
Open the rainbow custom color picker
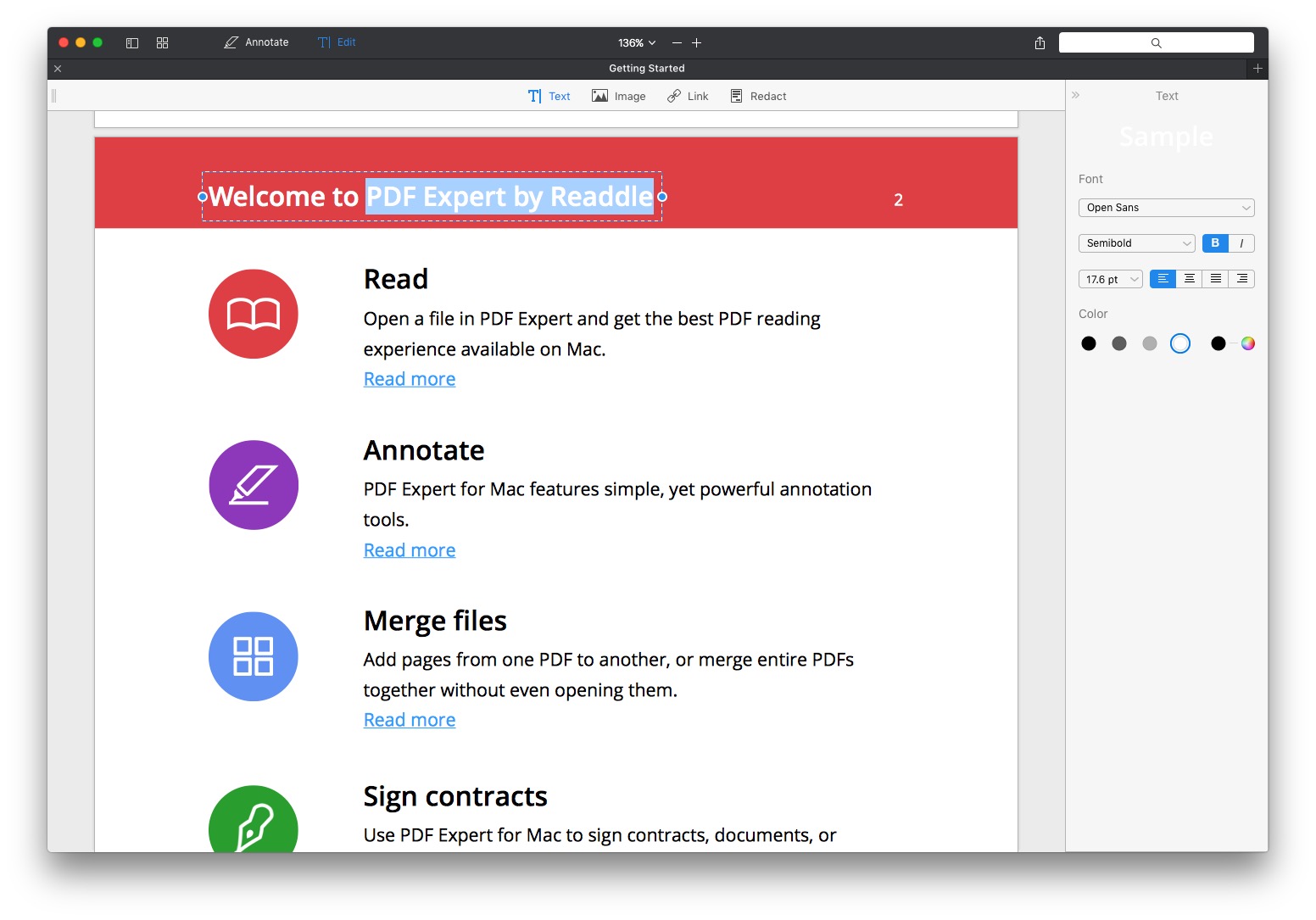[x=1247, y=343]
